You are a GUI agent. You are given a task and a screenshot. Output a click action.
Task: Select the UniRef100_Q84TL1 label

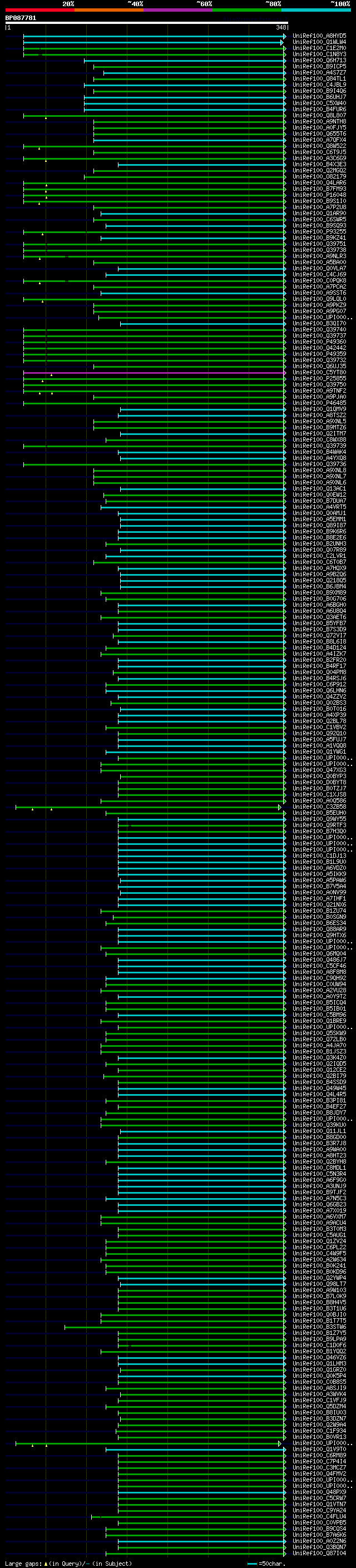tap(319, 78)
